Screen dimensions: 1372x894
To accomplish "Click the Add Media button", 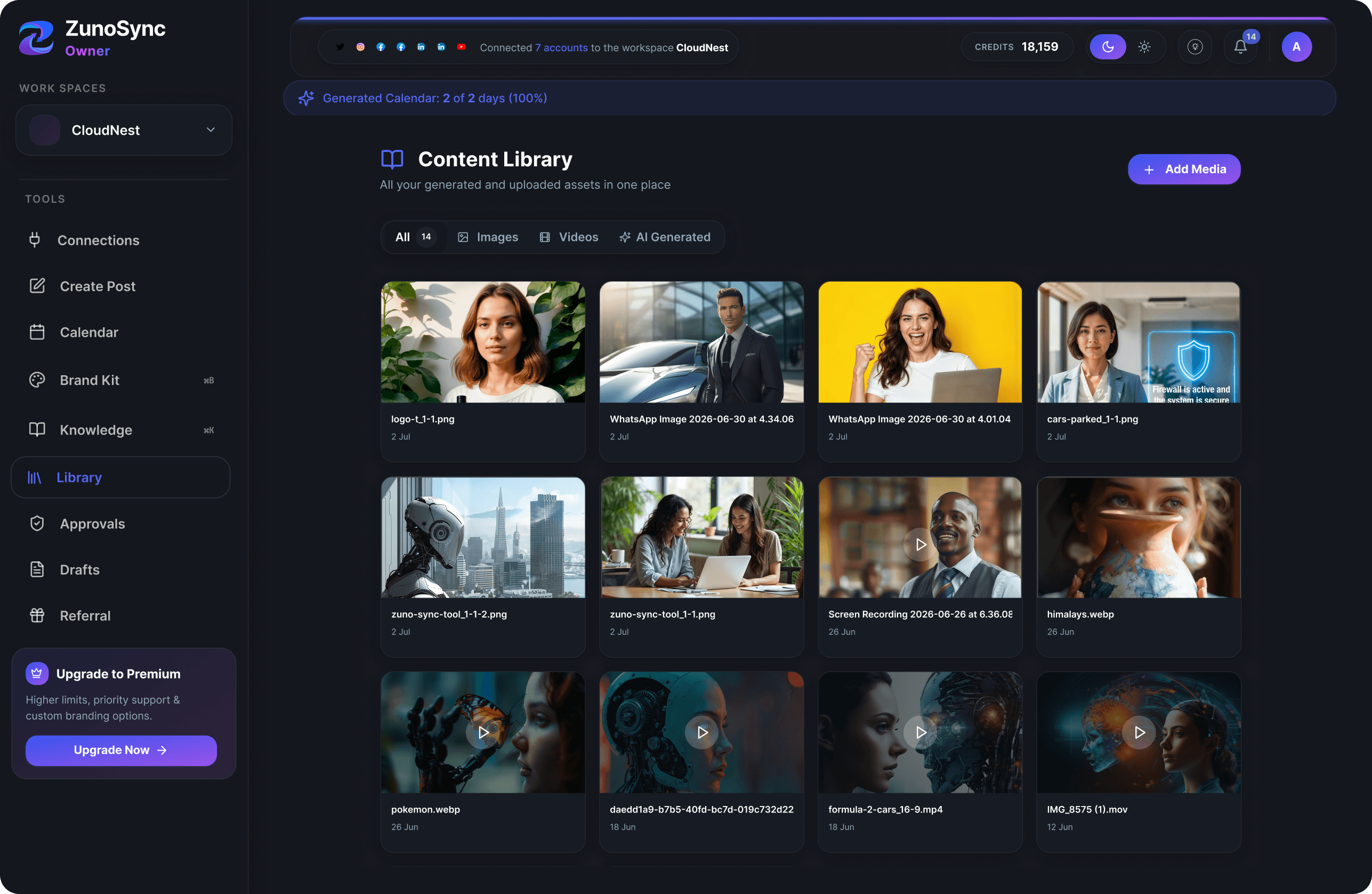I will tap(1184, 170).
